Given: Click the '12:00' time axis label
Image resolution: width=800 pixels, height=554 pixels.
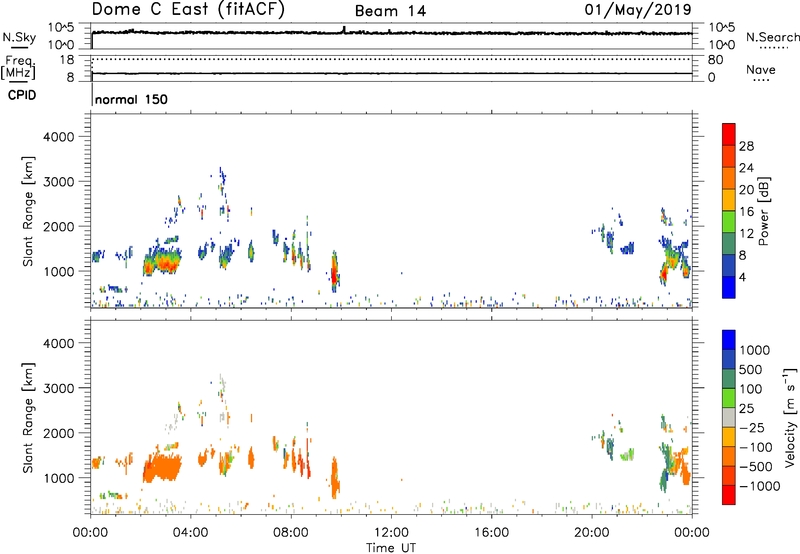Looking at the screenshot, I should click(x=391, y=533).
